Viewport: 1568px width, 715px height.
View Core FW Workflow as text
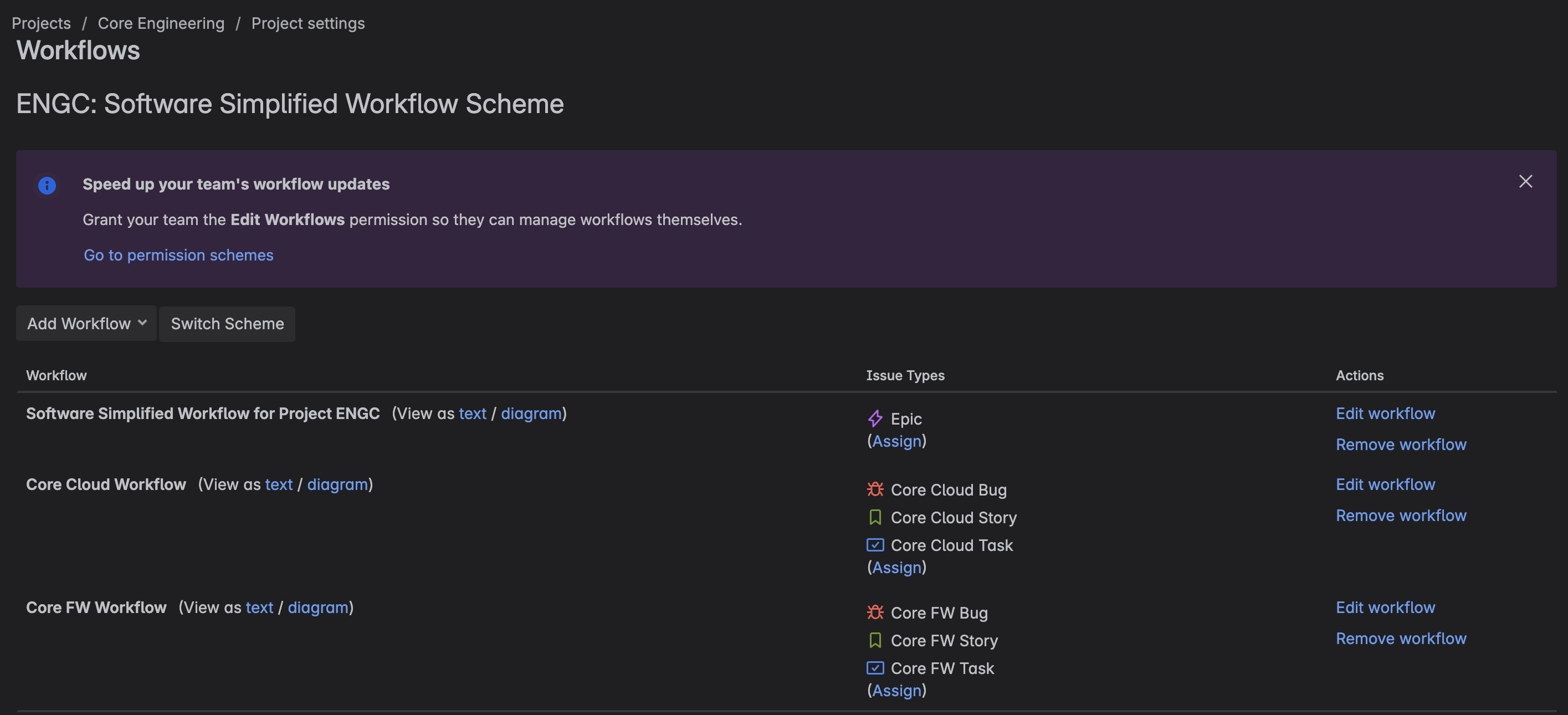coord(259,607)
